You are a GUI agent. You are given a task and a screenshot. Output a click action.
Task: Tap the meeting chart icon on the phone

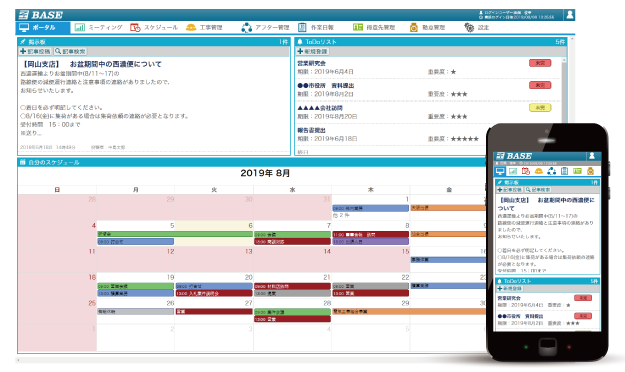tap(513, 171)
